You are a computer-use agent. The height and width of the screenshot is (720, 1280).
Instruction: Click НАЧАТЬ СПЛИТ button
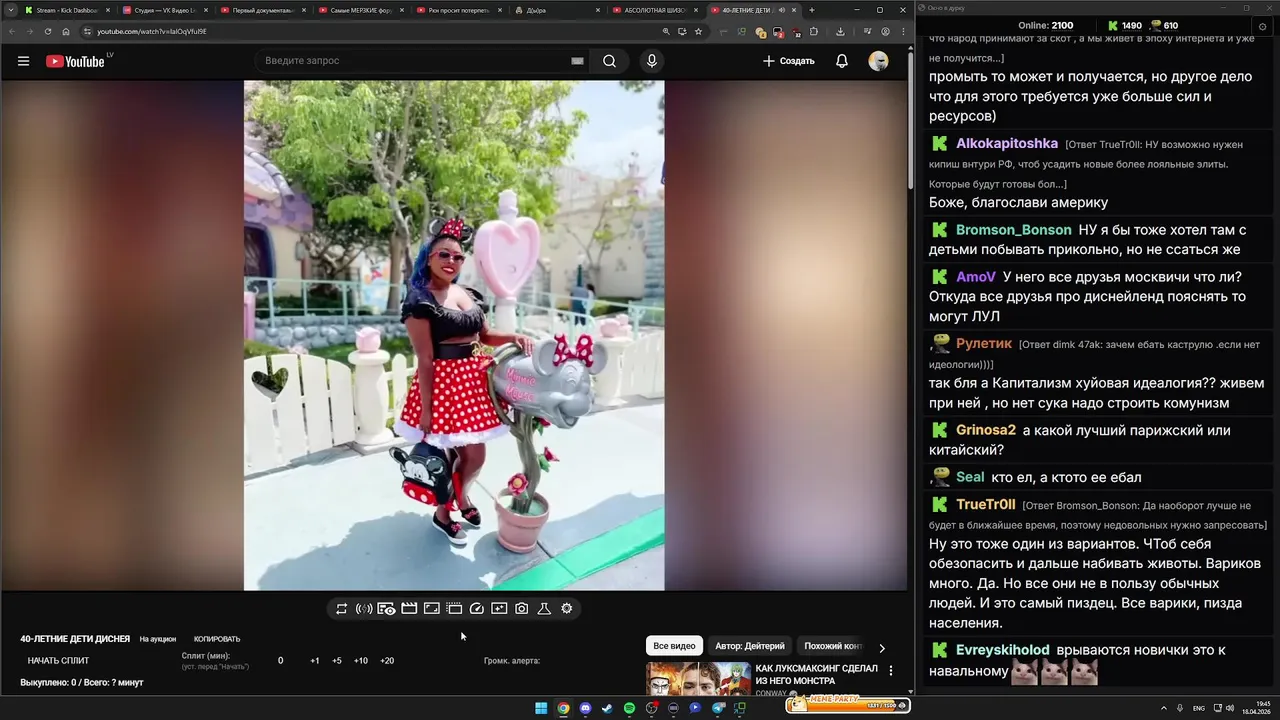click(x=58, y=660)
